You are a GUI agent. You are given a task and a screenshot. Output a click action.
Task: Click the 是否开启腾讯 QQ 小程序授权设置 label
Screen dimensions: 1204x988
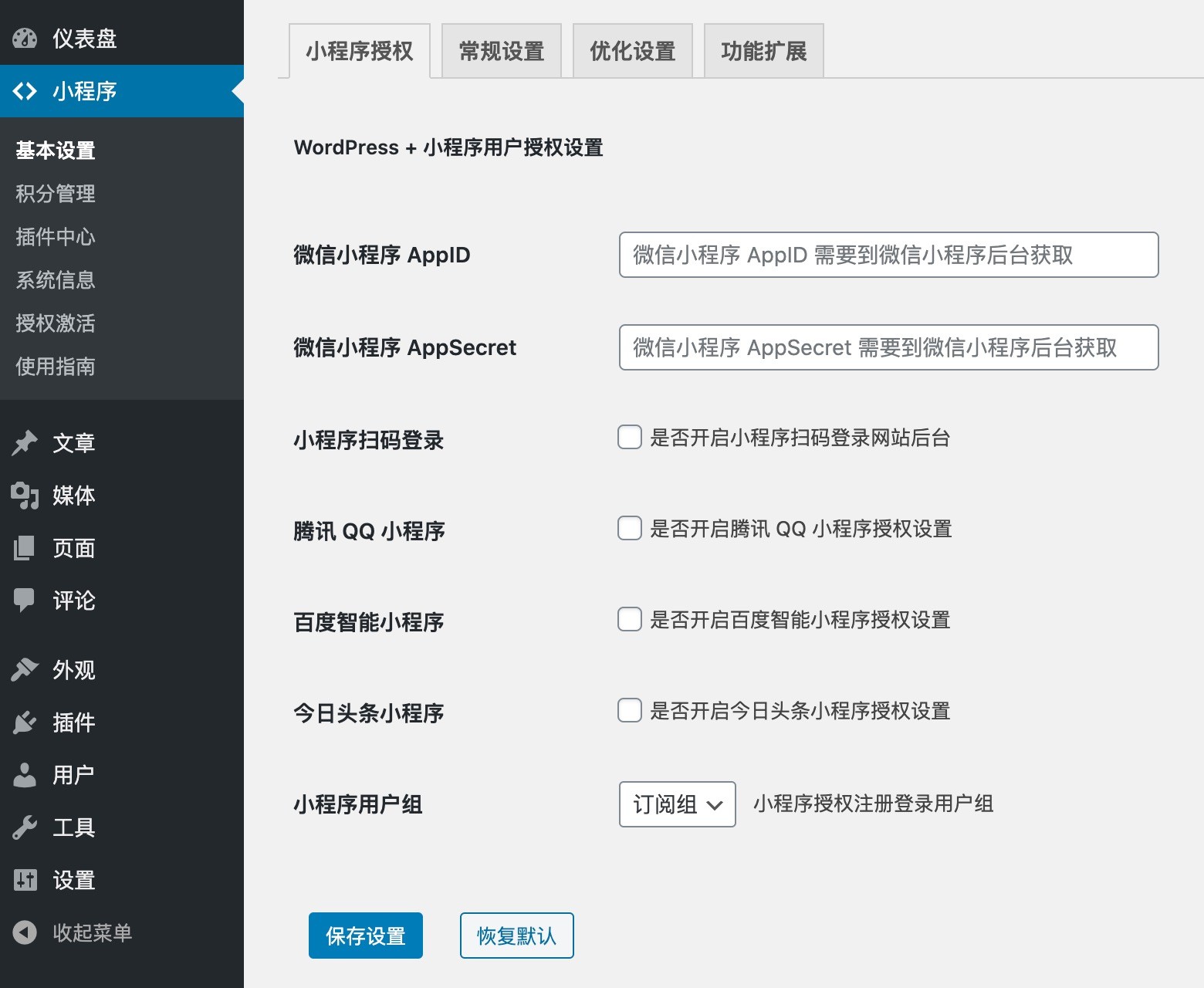(x=801, y=529)
